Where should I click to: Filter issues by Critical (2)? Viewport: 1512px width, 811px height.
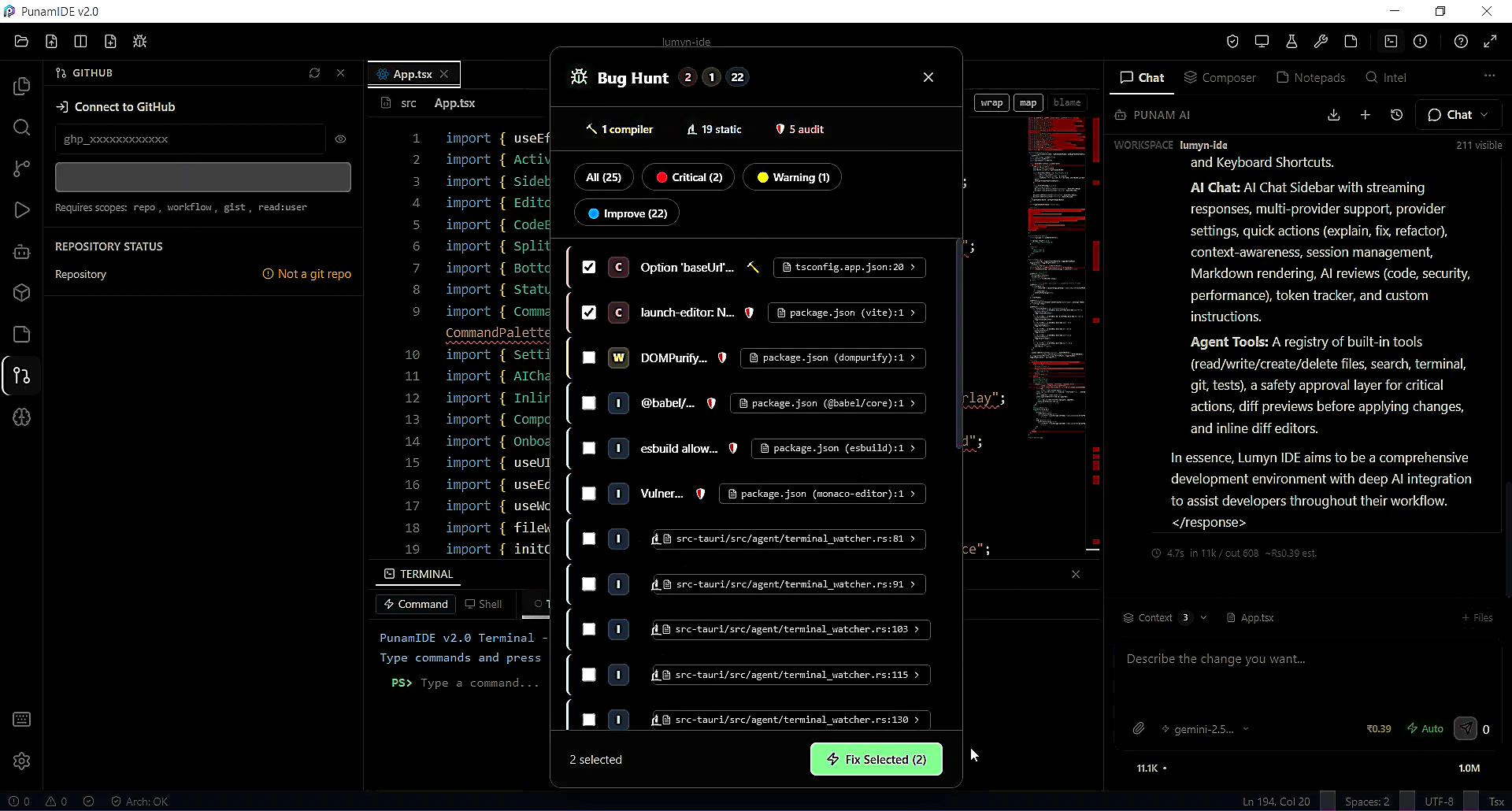click(688, 178)
